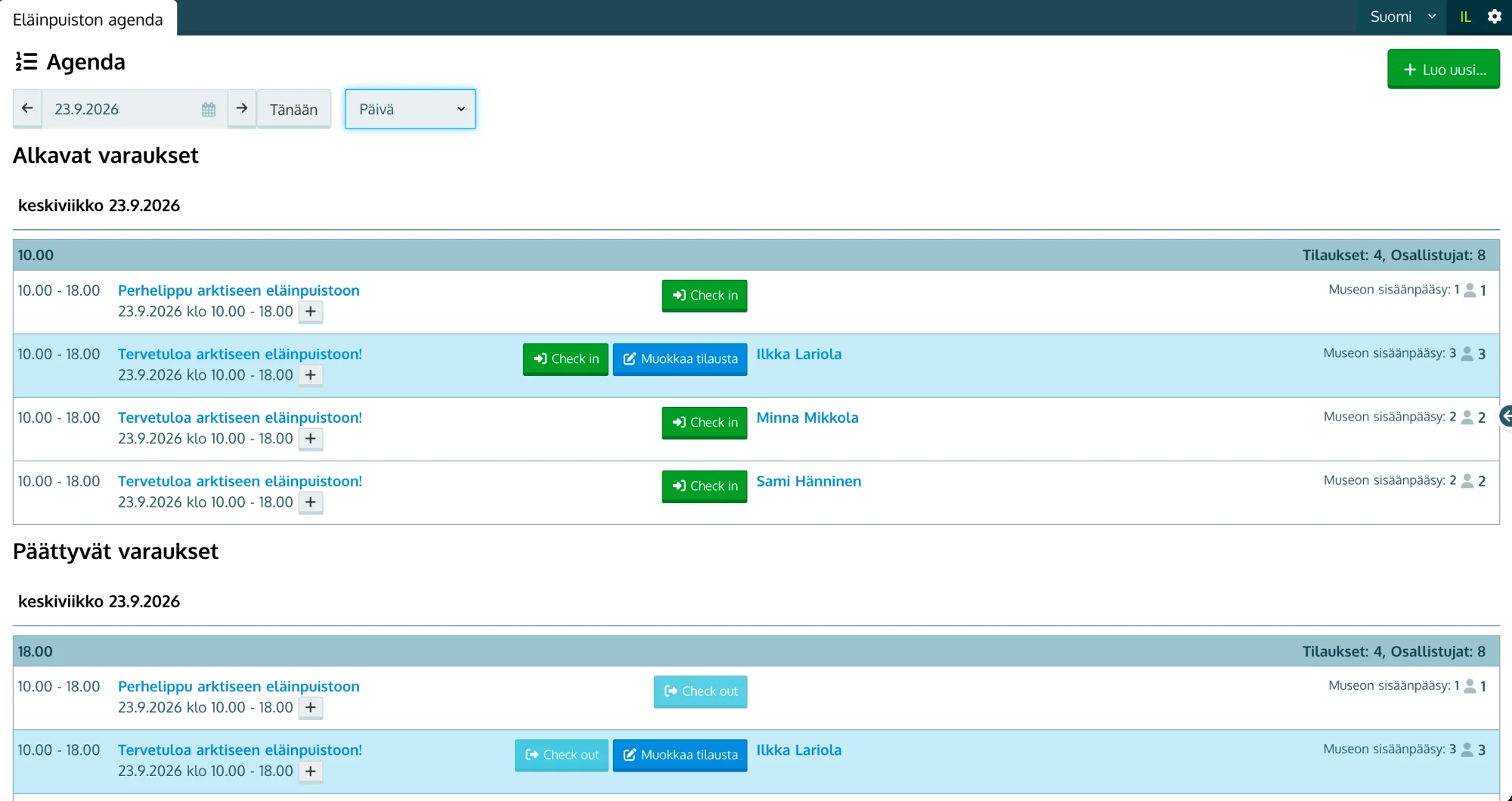1512x801 pixels.
Task: Select the Eläinpuiston agenda tab
Action: pyautogui.click(x=88, y=19)
